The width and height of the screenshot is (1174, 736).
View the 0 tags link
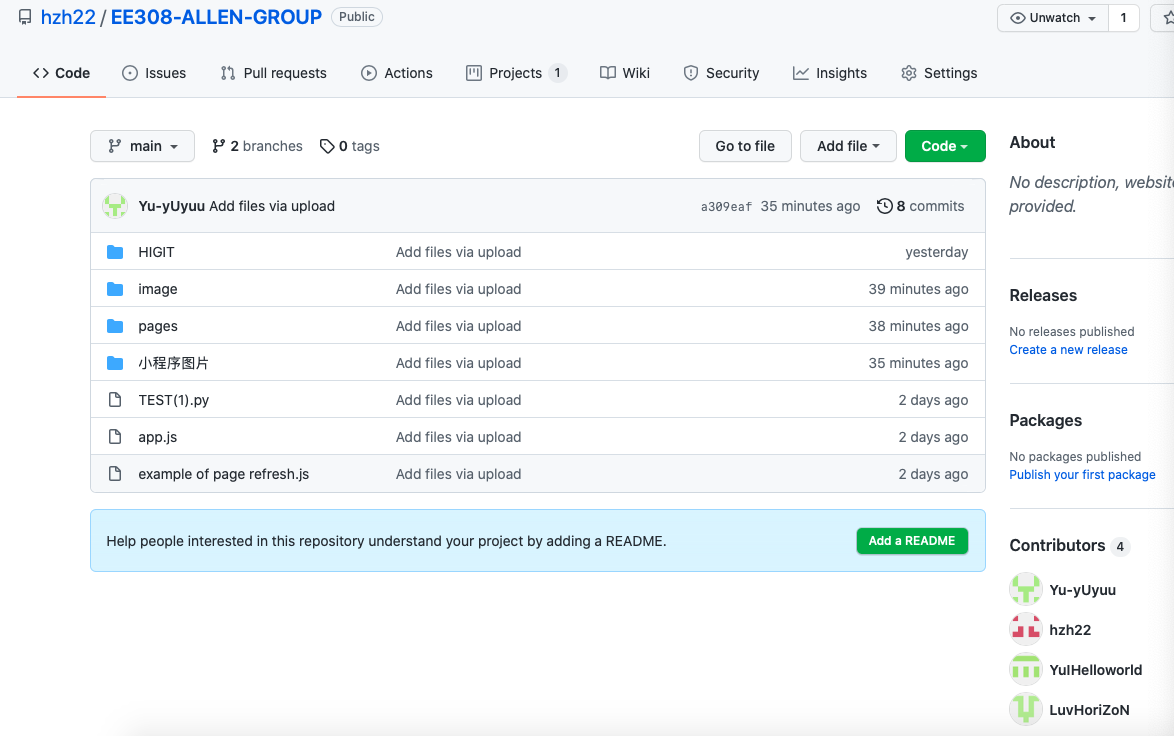(x=350, y=146)
